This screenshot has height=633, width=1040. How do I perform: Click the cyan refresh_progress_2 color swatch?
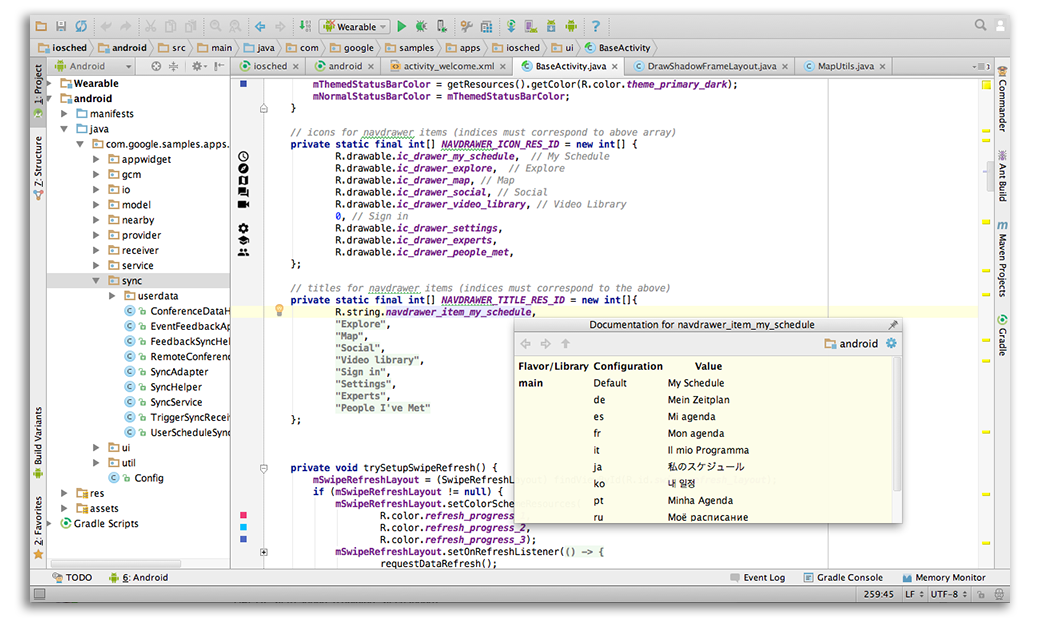[243, 528]
